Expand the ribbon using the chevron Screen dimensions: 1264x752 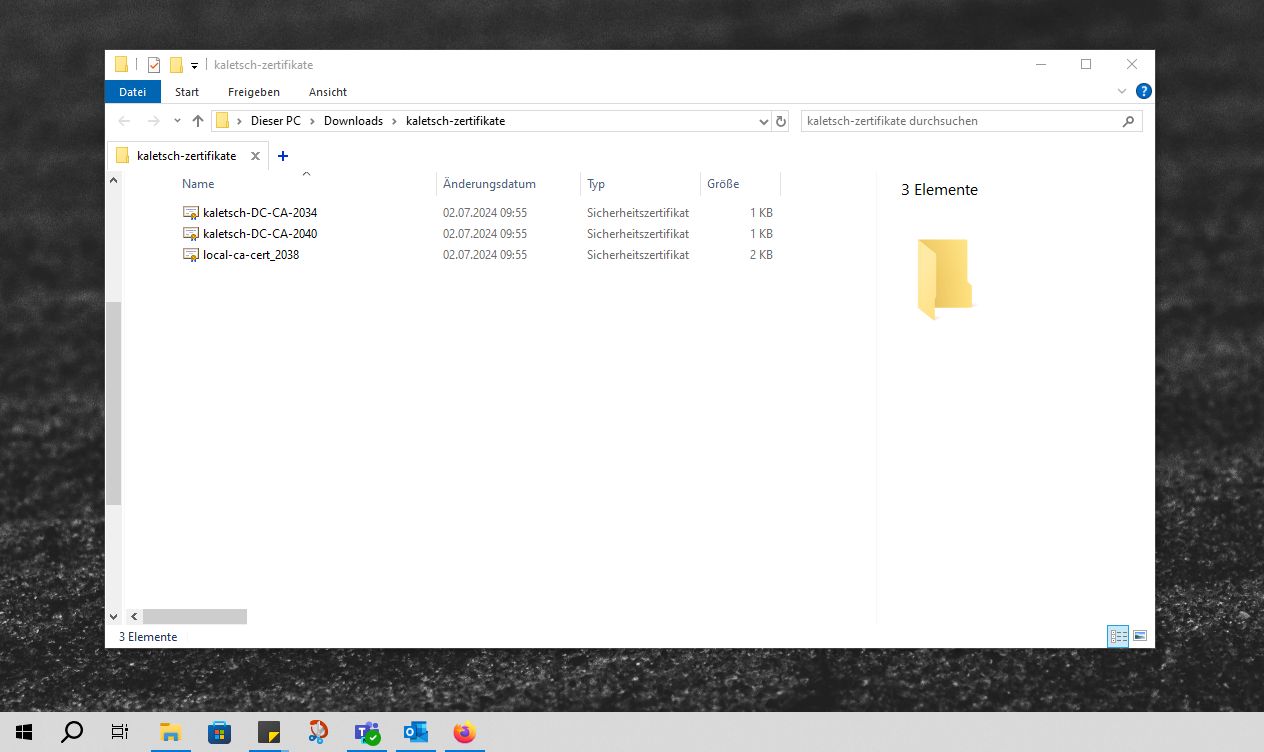[x=1121, y=91]
